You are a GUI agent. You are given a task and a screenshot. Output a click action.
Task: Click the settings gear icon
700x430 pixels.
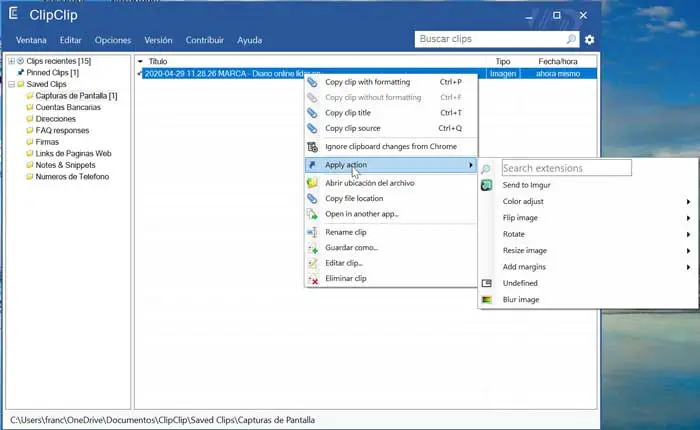(x=589, y=39)
